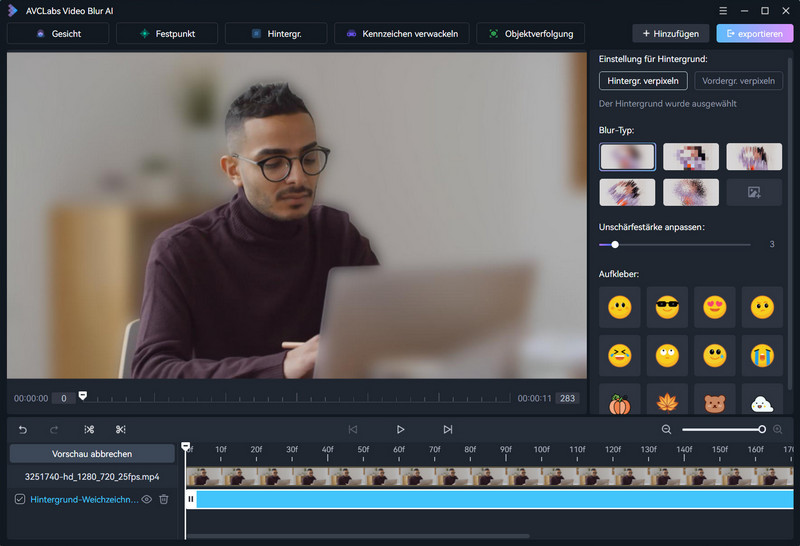This screenshot has width=800, height=546.
Task: Adjust the Unschärfestärke slider handle
Action: click(x=615, y=244)
